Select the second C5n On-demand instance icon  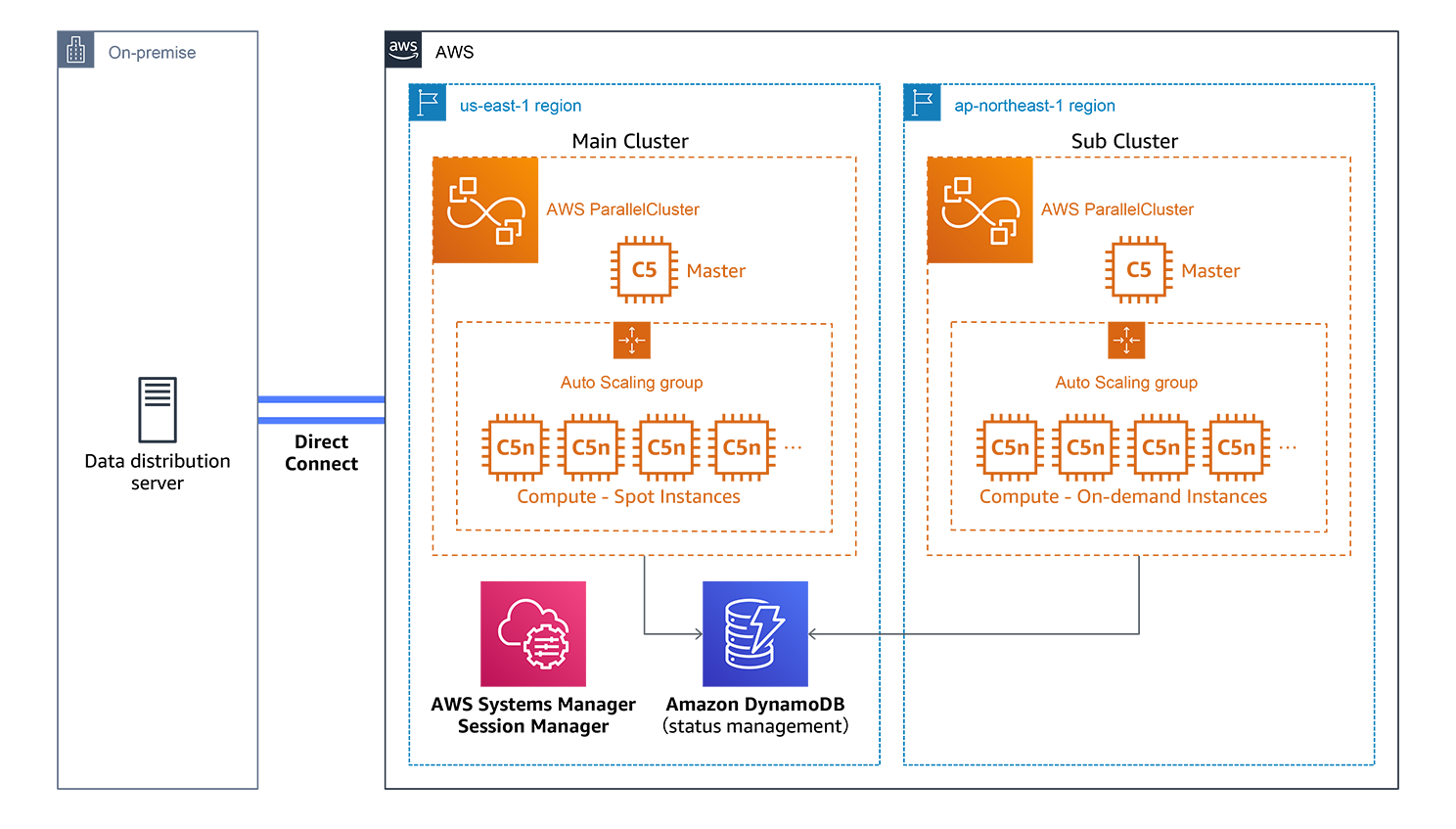point(1085,447)
